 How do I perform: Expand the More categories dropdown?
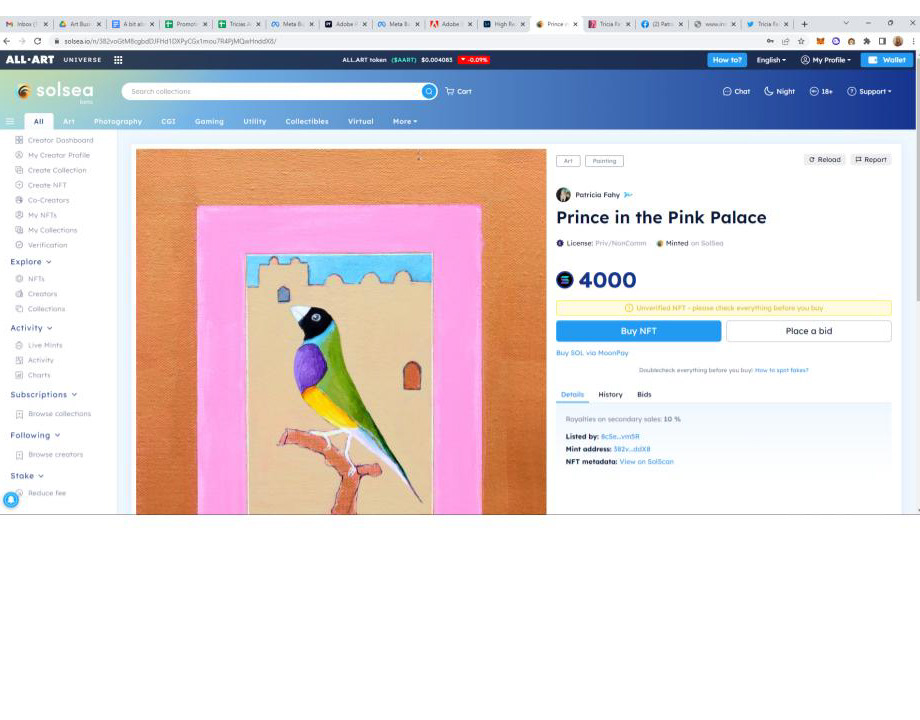(x=405, y=121)
